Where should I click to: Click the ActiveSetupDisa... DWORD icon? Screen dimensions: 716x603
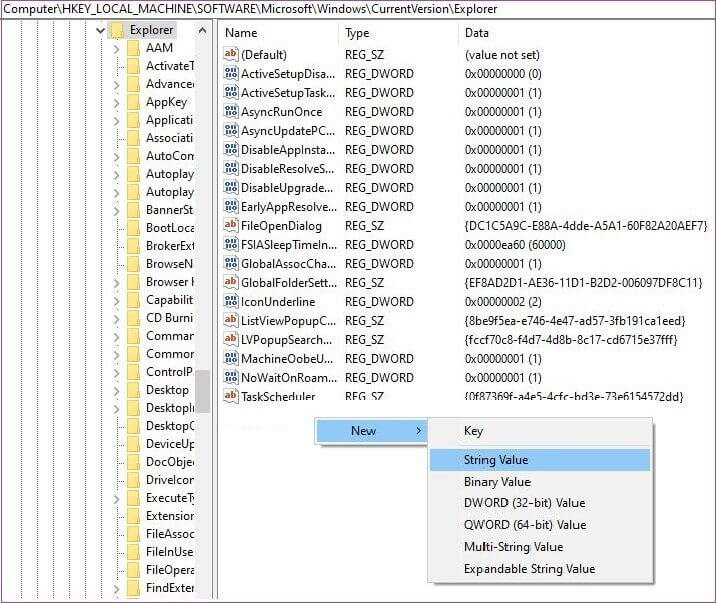click(x=231, y=73)
